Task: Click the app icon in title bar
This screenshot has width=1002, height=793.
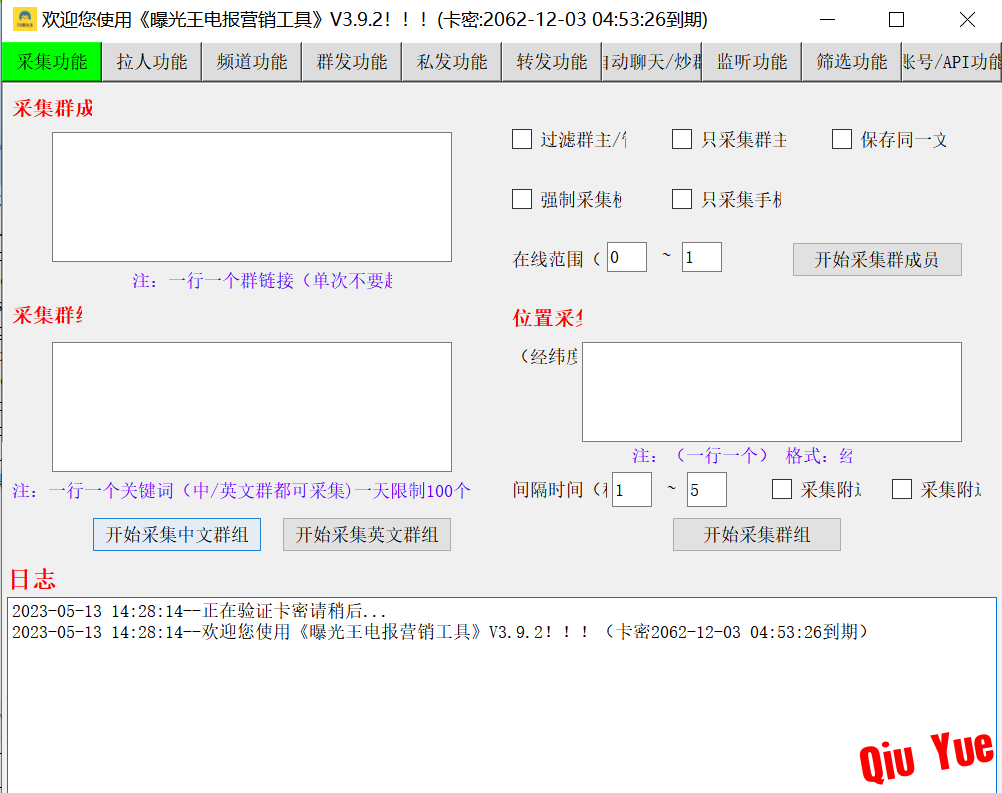Action: (24, 19)
